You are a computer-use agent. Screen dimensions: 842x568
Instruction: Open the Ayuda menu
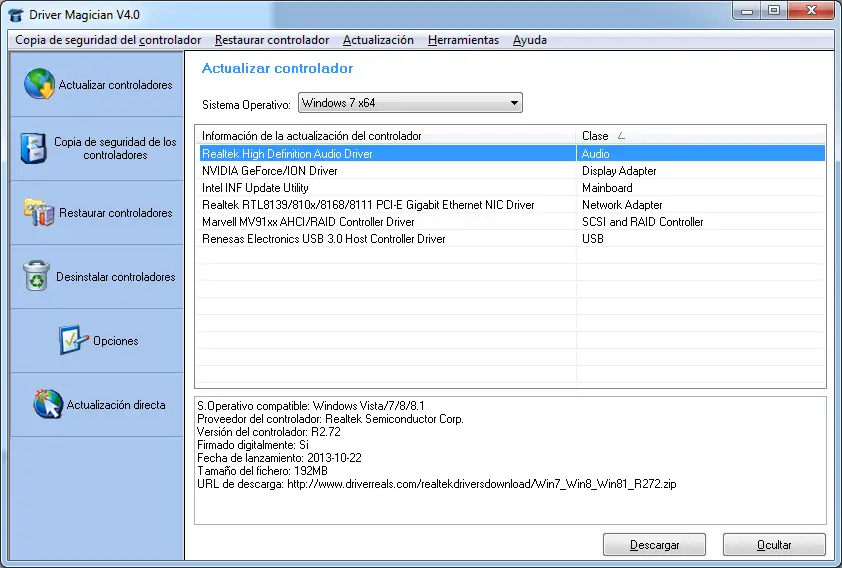529,40
